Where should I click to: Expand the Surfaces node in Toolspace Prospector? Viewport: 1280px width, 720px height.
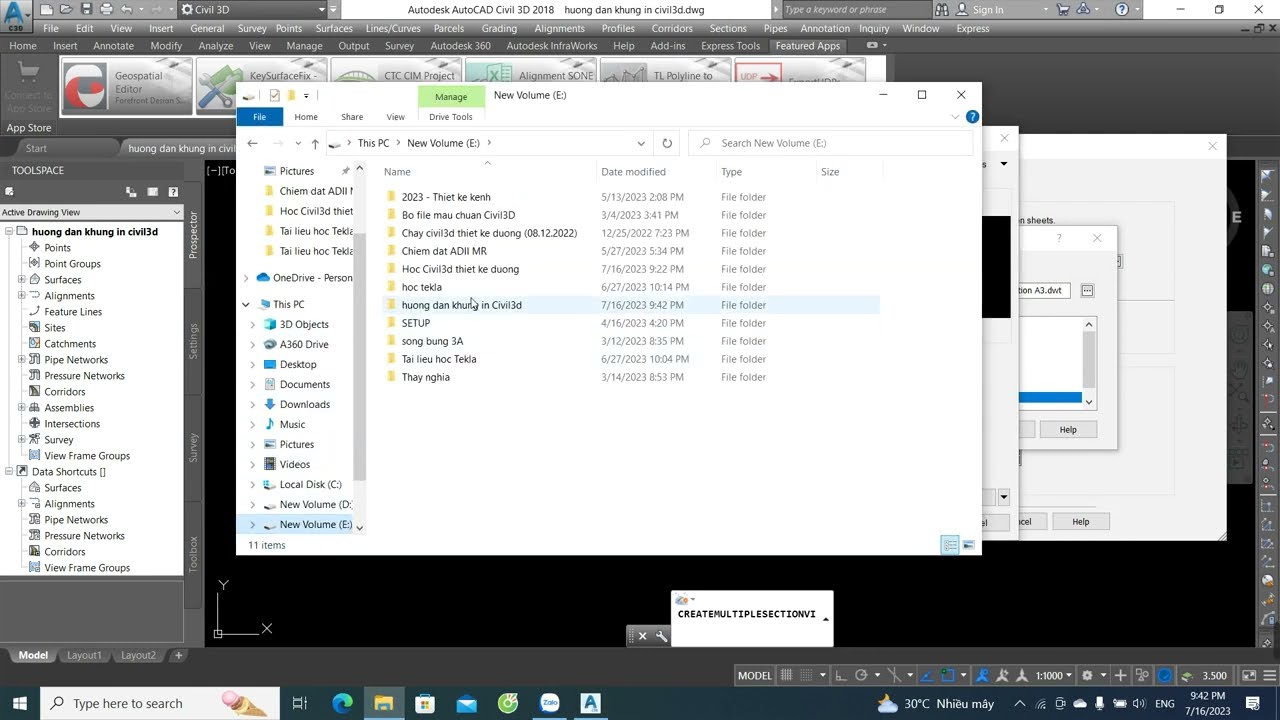click(x=22, y=280)
